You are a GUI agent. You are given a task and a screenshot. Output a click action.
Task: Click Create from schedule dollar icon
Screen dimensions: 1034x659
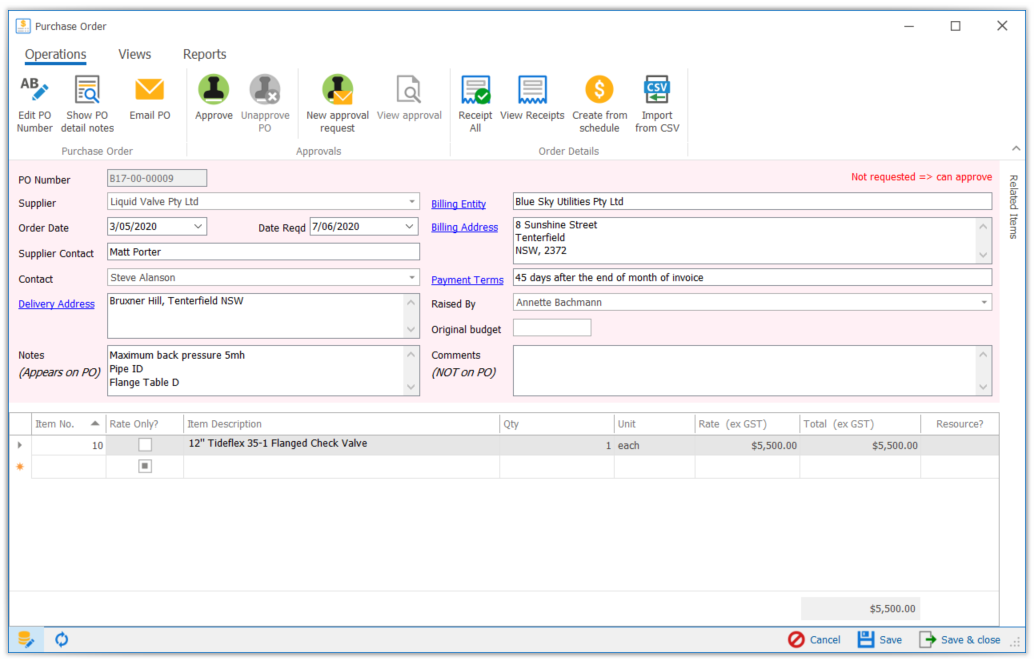point(599,90)
